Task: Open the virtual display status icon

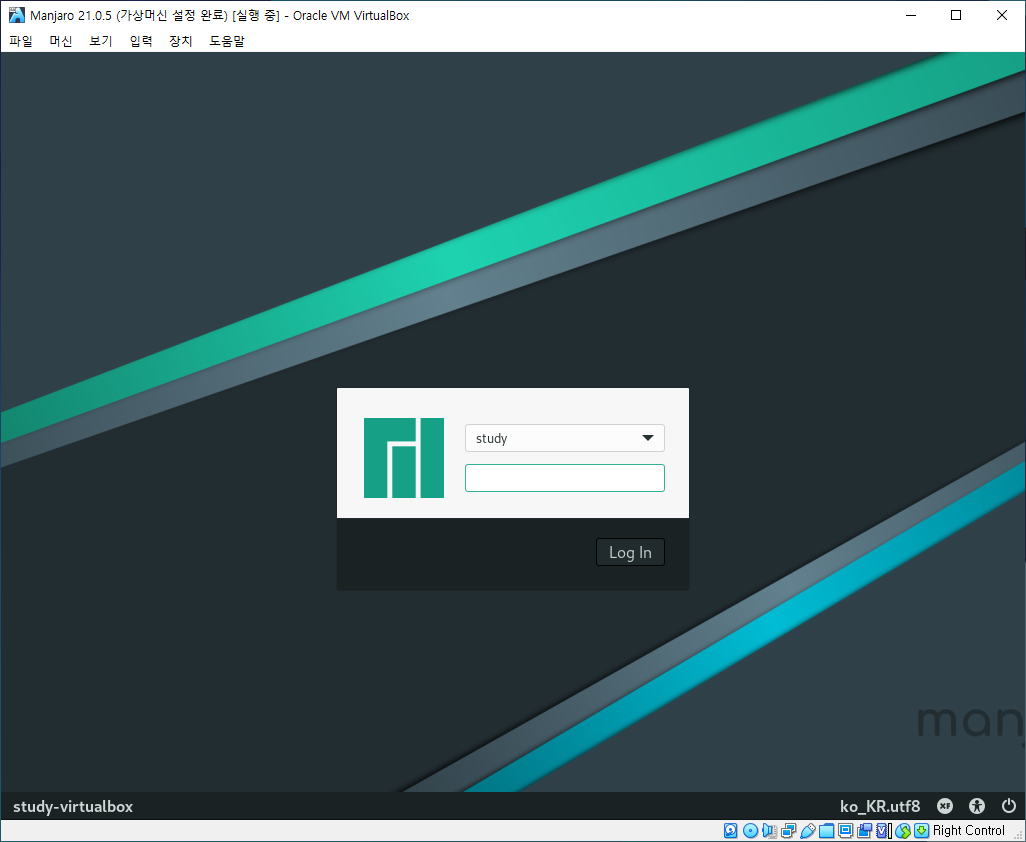Action: point(845,831)
